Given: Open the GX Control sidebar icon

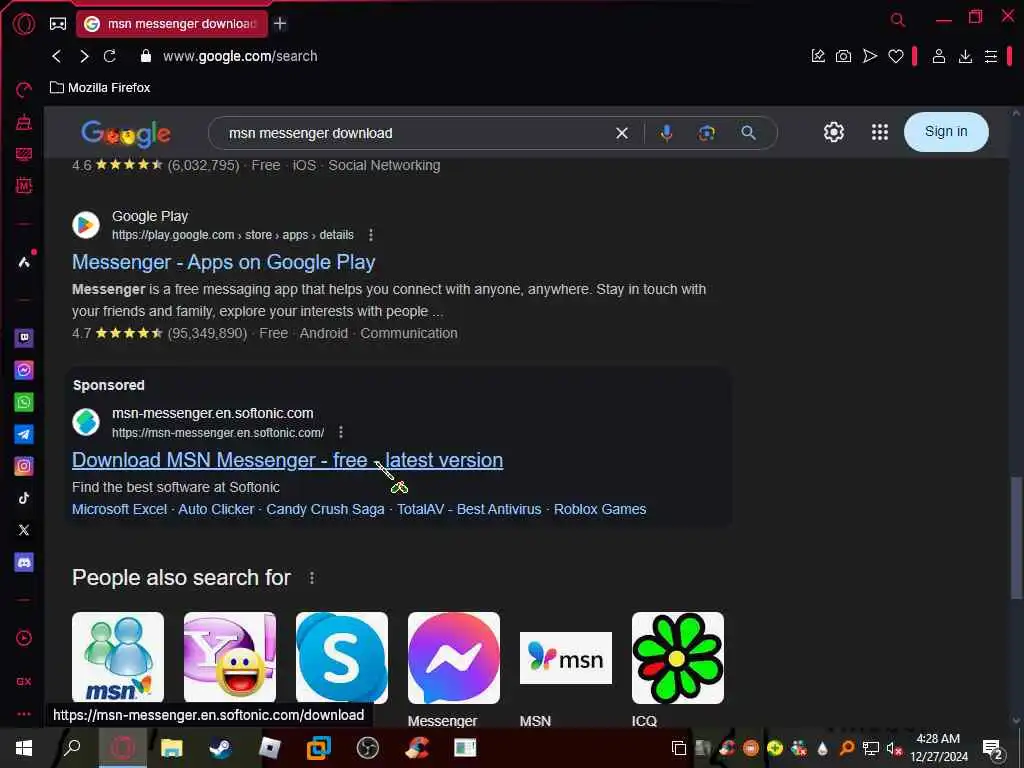Looking at the screenshot, I should click(x=24, y=89).
